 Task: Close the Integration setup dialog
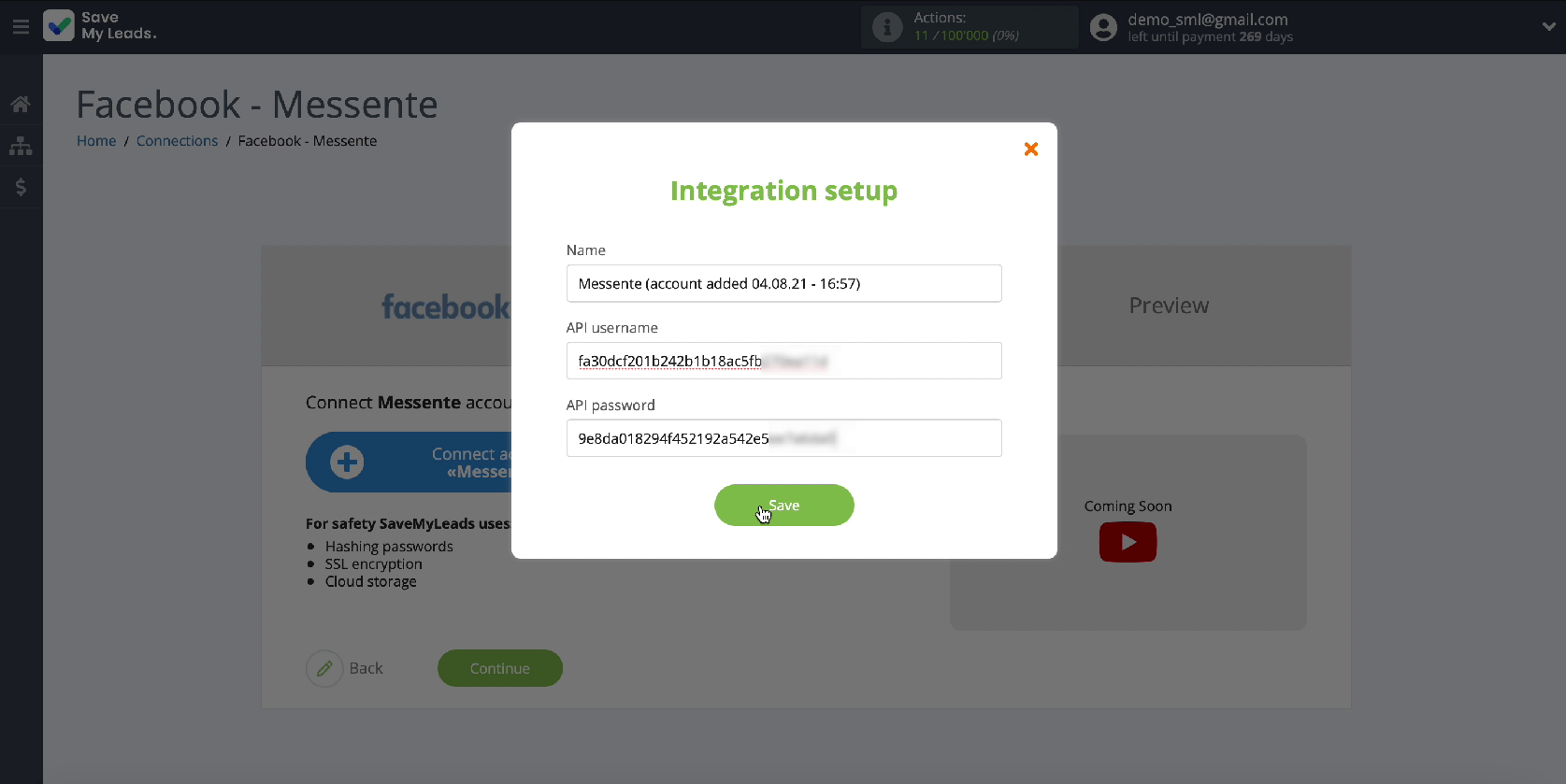coord(1031,149)
